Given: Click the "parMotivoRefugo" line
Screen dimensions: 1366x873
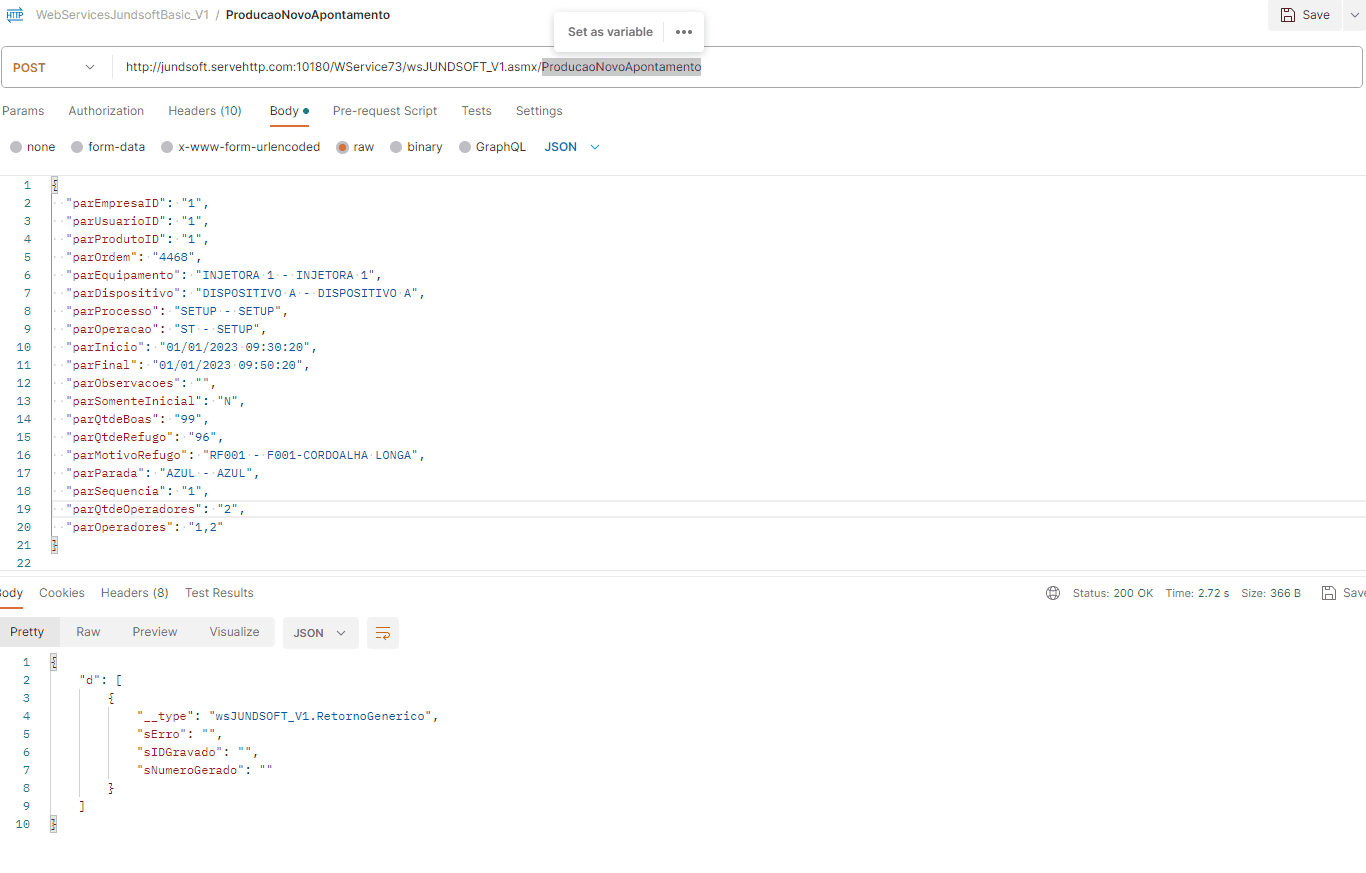Looking at the screenshot, I should click(x=246, y=455).
